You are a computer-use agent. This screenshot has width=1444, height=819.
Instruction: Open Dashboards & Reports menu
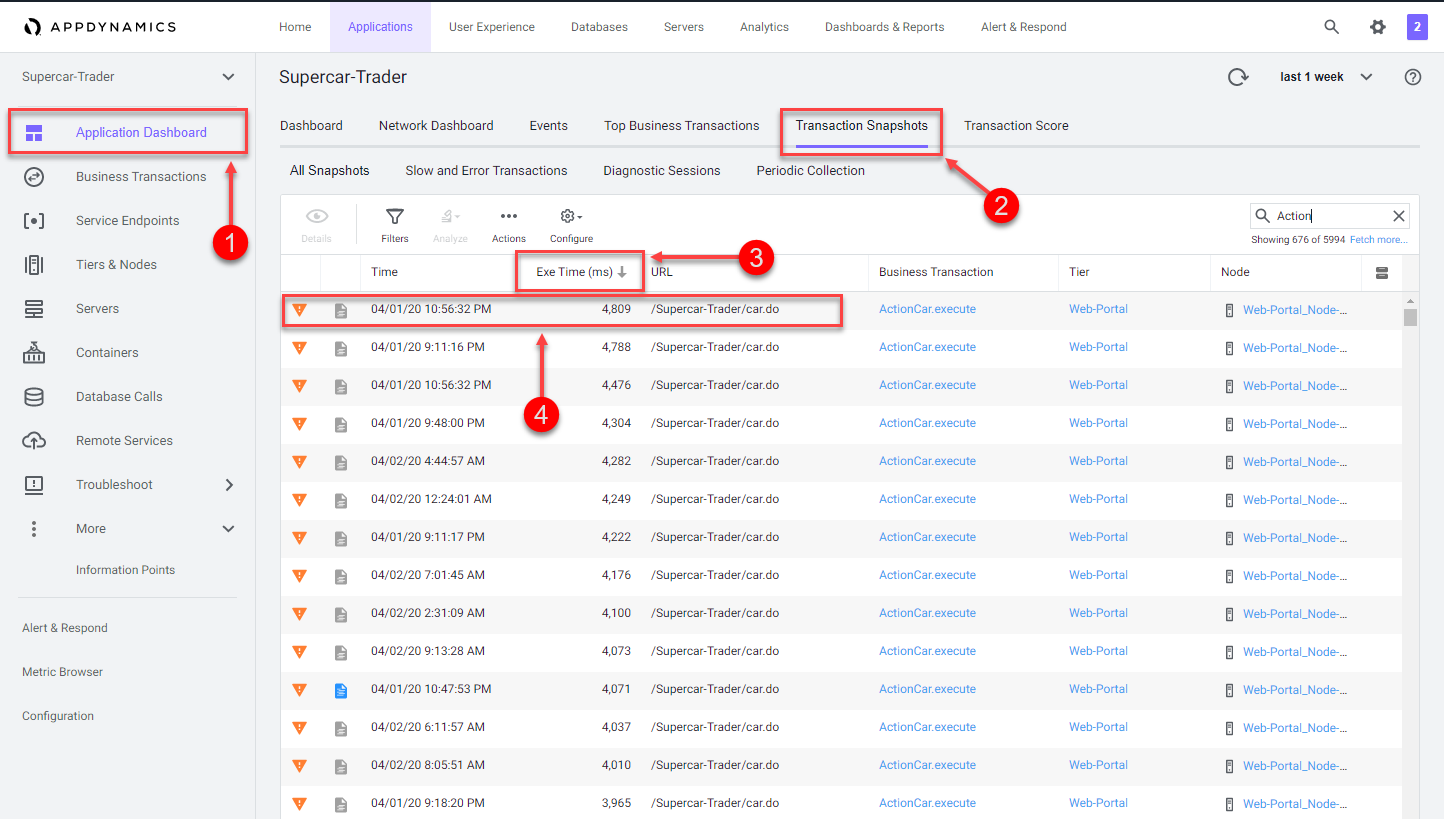[x=884, y=27]
